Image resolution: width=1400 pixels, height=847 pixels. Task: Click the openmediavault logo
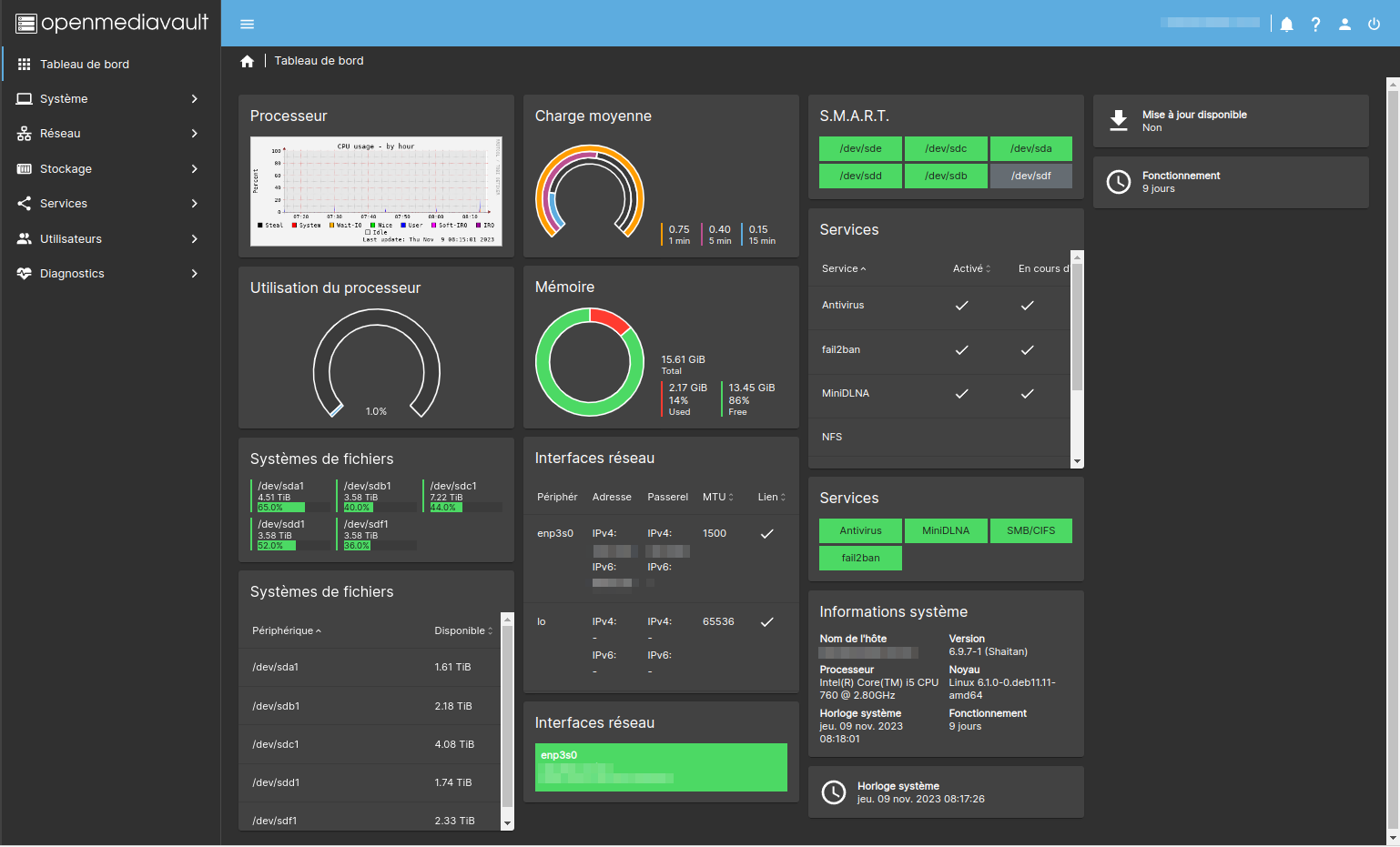tap(111, 23)
